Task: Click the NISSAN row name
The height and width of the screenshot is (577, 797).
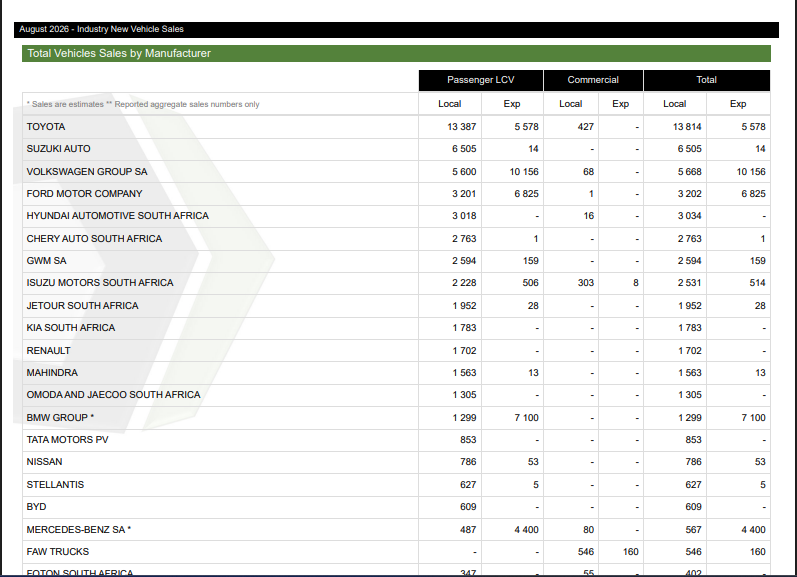Action: click(x=44, y=462)
